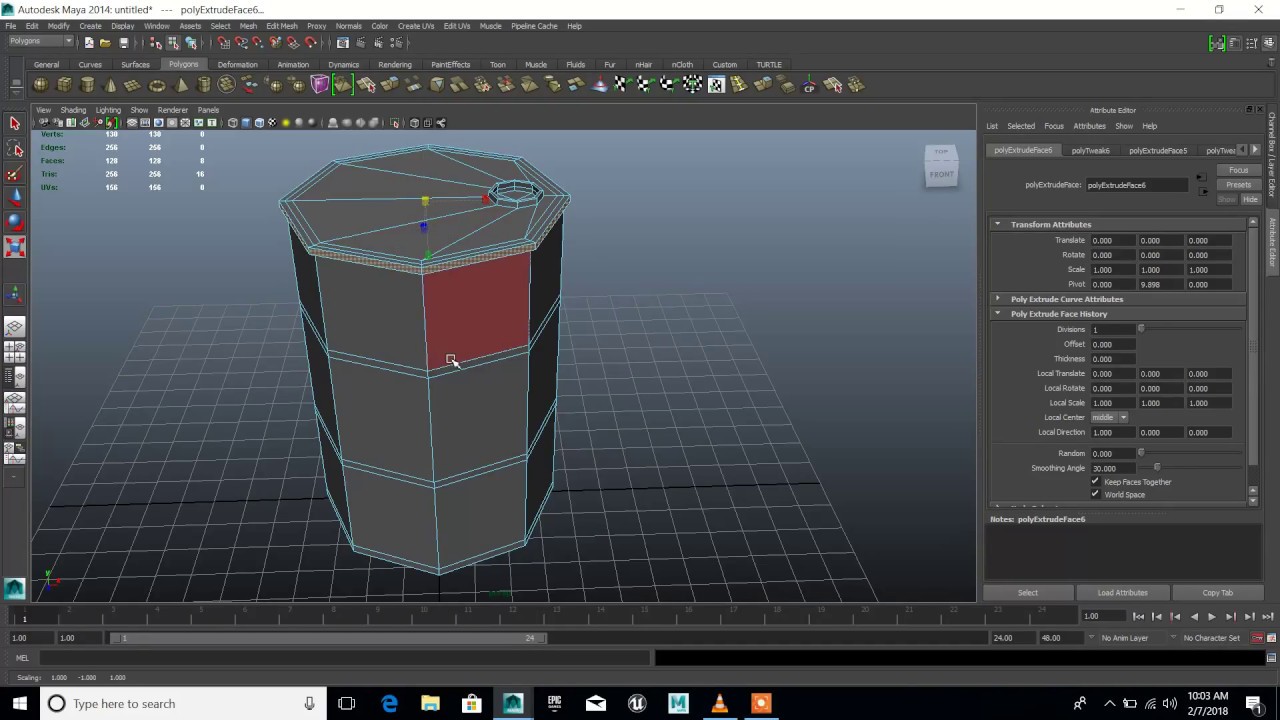The height and width of the screenshot is (720, 1280).
Task: Click the Hide button in Attribute Editor
Action: [x=1249, y=199]
